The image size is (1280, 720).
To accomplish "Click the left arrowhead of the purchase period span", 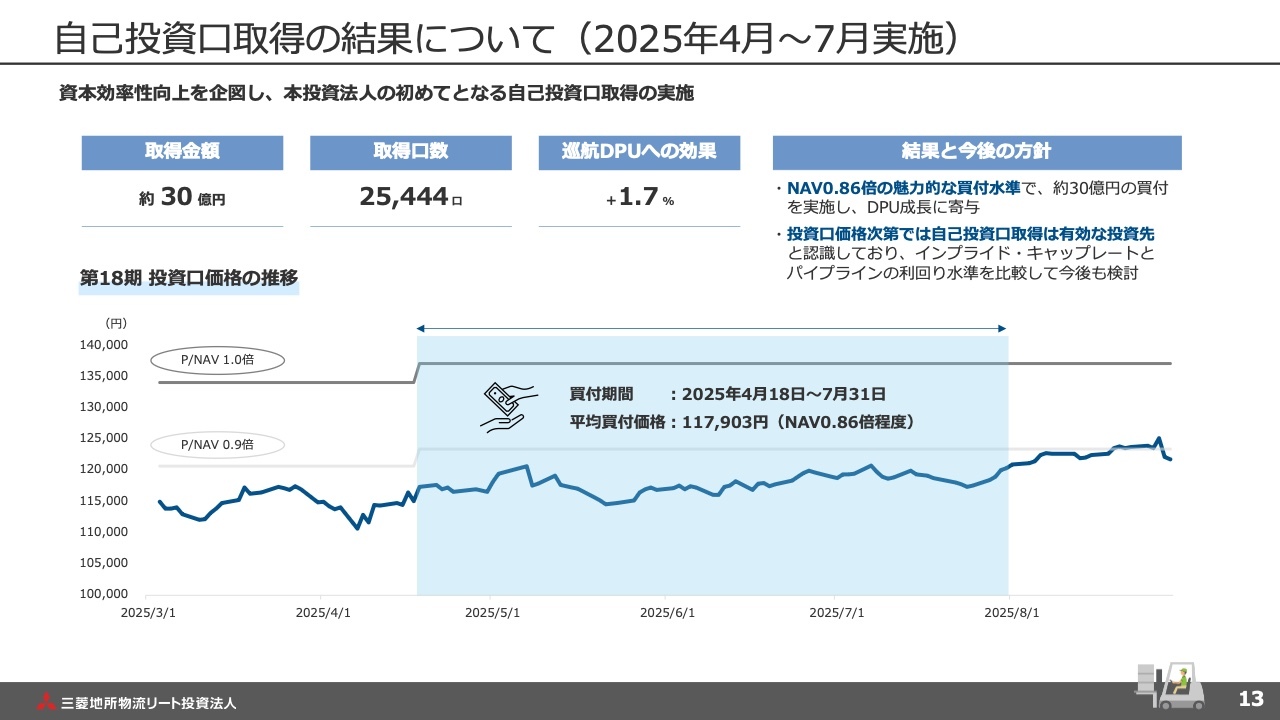I will (422, 328).
